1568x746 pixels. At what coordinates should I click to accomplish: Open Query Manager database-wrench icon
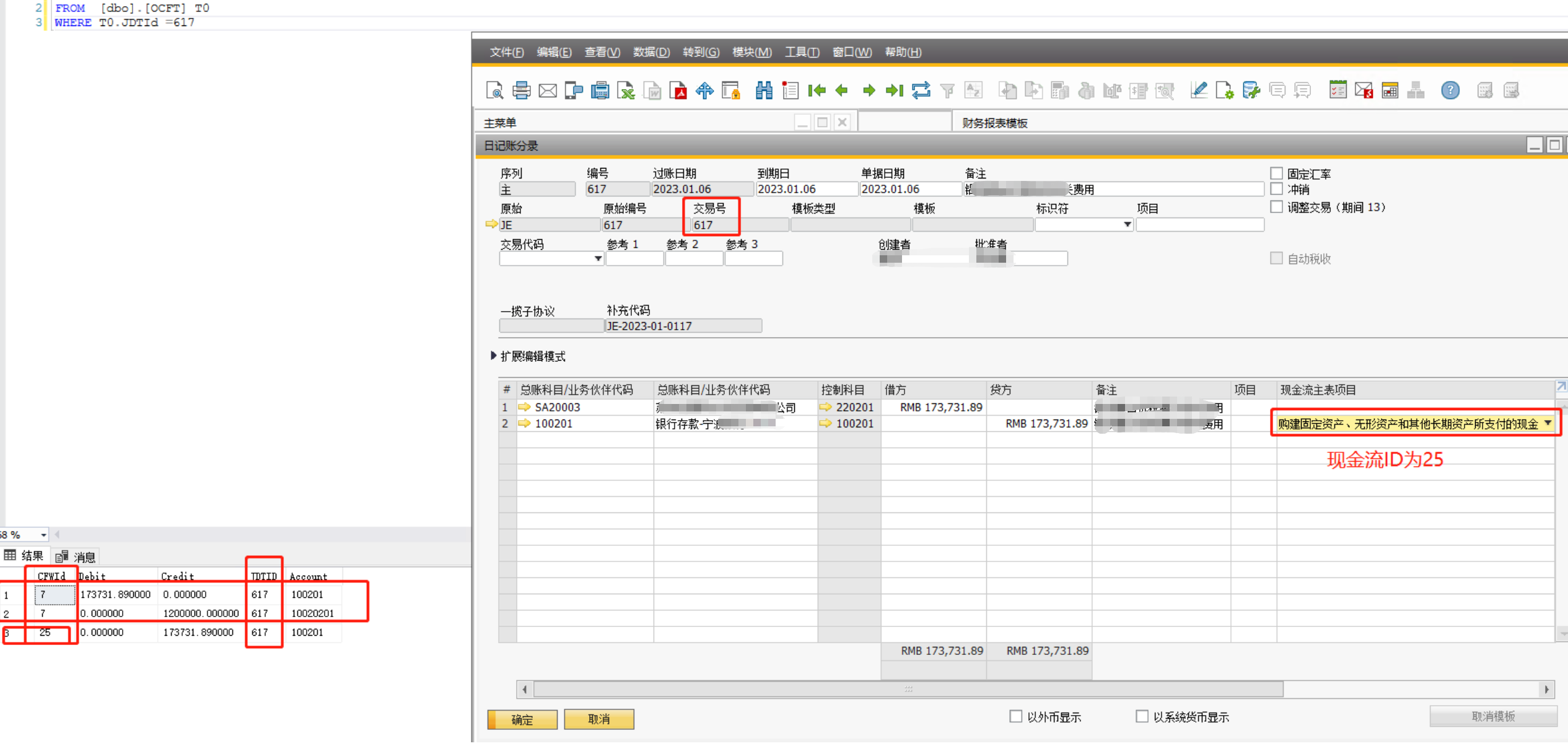tap(1251, 91)
